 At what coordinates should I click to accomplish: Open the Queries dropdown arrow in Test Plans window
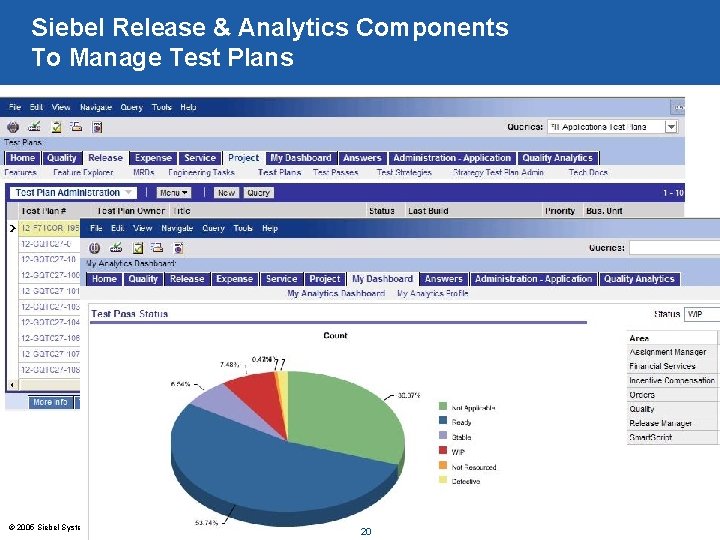point(671,127)
